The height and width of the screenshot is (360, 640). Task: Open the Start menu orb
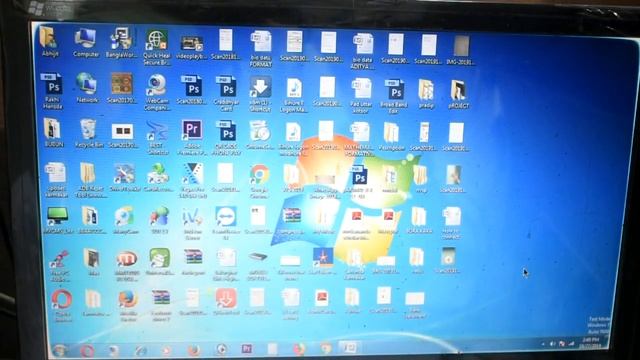60,351
